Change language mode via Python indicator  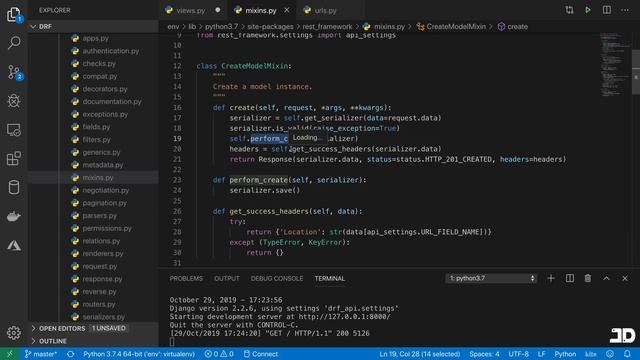[x=565, y=354]
